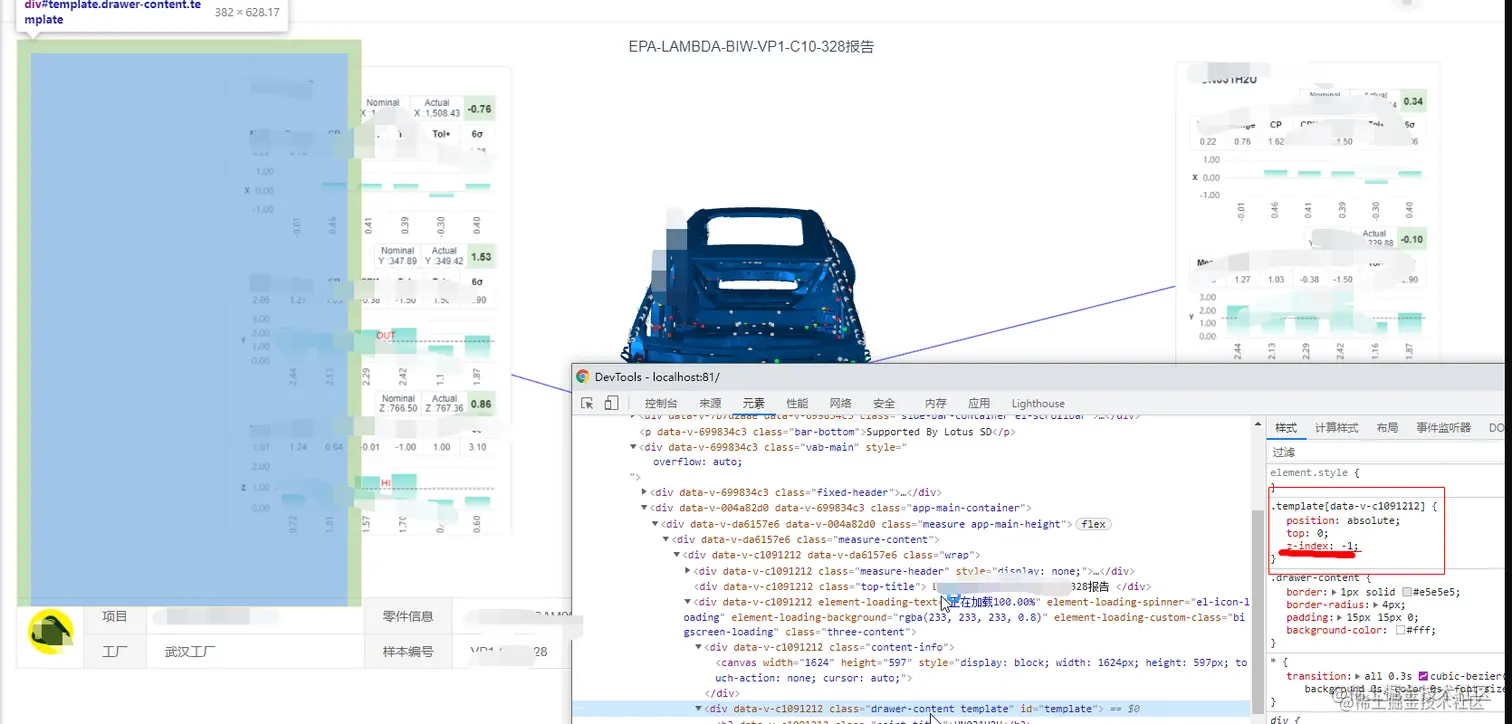
Task: Switch to the 来源 tab
Action: tap(710, 403)
